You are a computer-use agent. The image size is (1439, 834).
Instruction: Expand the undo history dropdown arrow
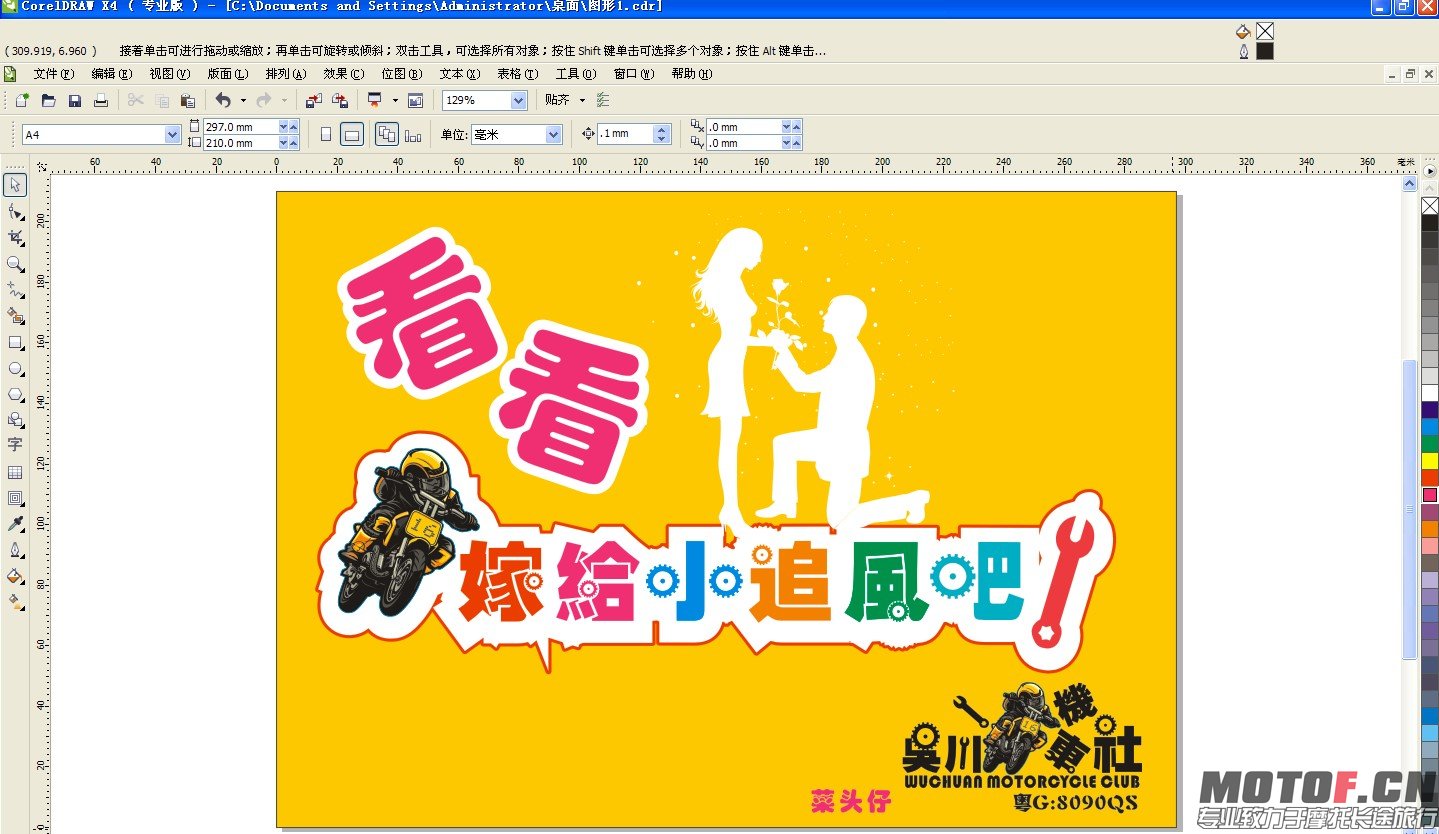(x=243, y=100)
